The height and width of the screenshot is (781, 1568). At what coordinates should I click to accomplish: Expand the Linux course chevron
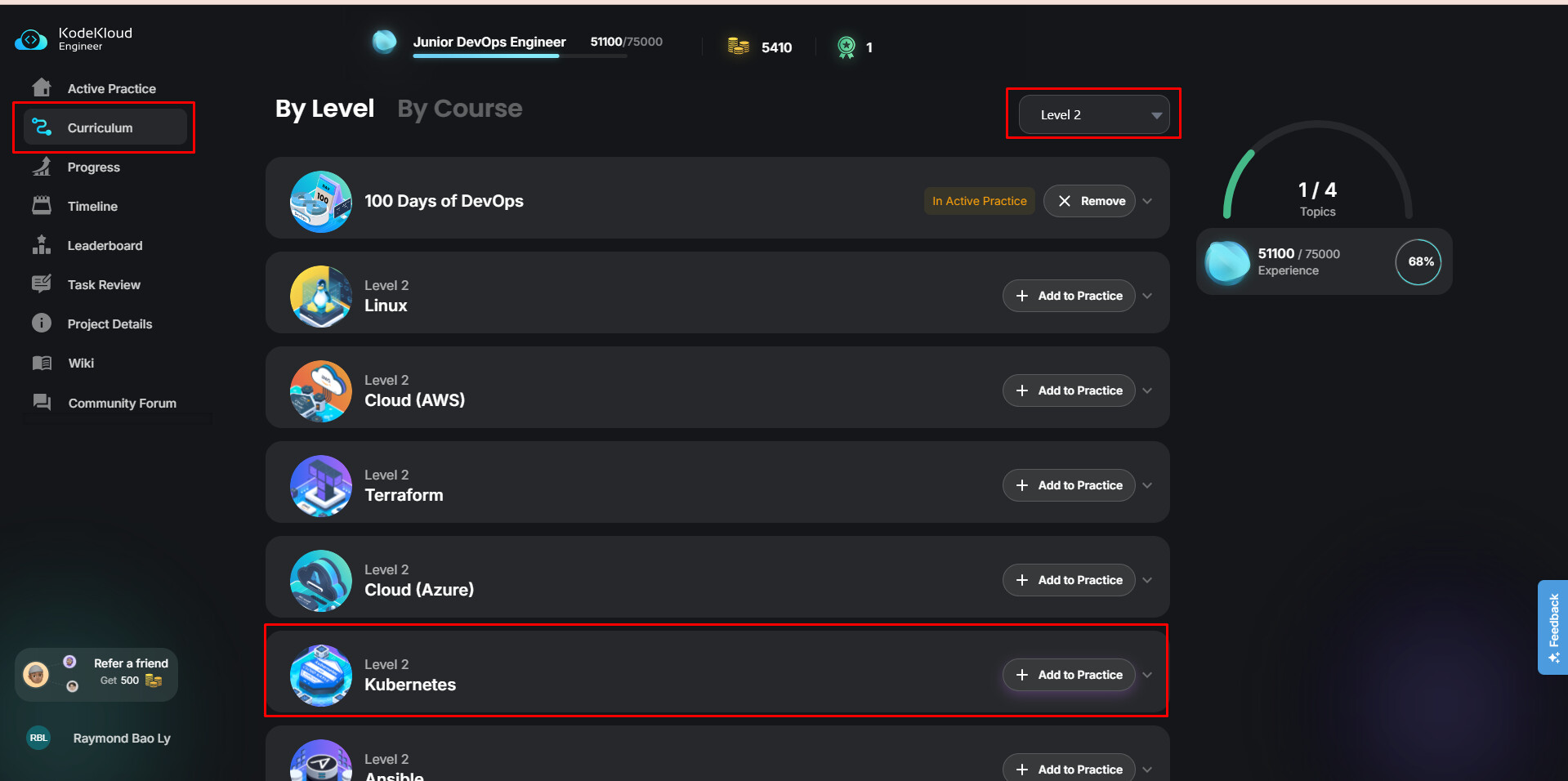coord(1147,296)
